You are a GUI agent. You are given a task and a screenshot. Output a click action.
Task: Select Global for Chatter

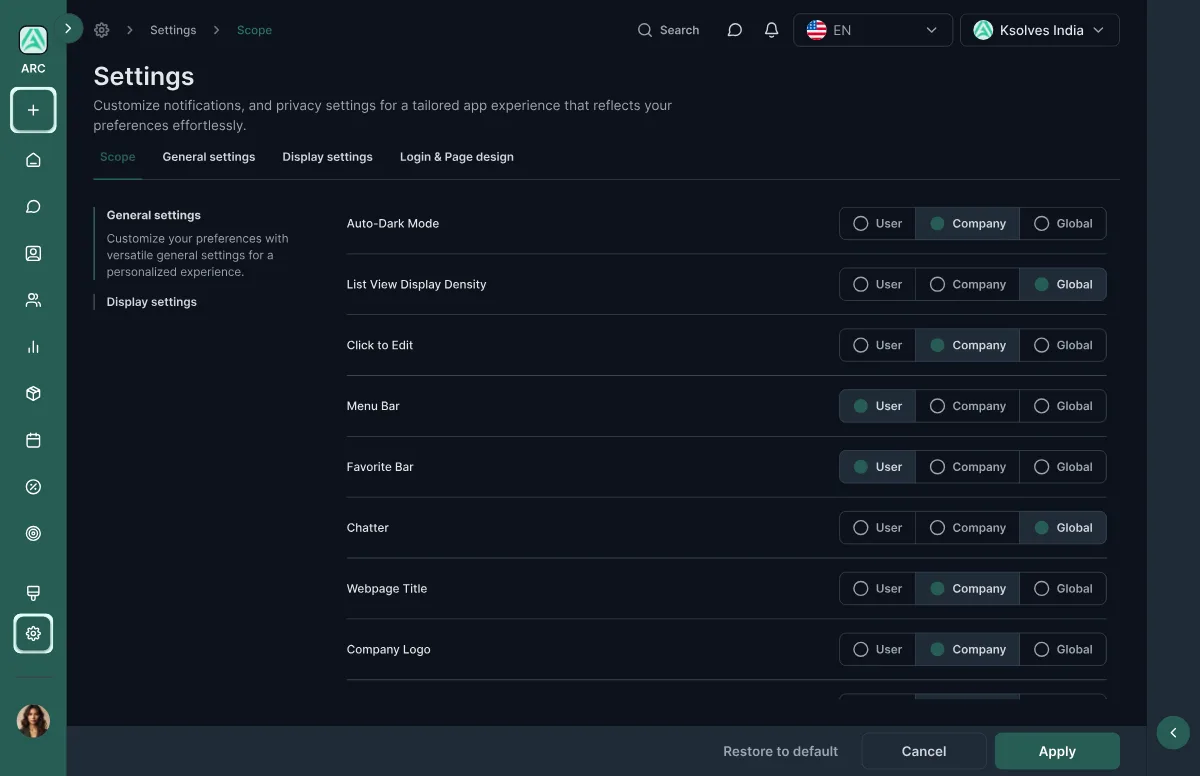click(x=1063, y=528)
